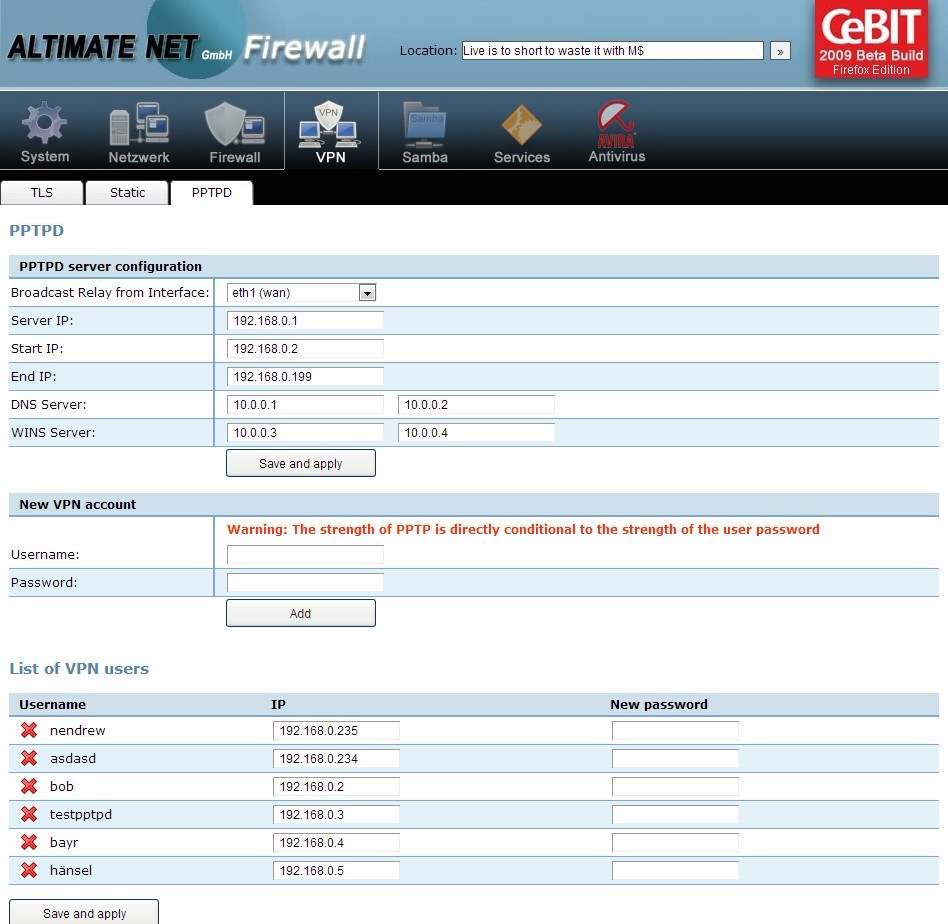This screenshot has height=924, width=948.
Task: Click the username text testpptpd
Action: (80, 815)
